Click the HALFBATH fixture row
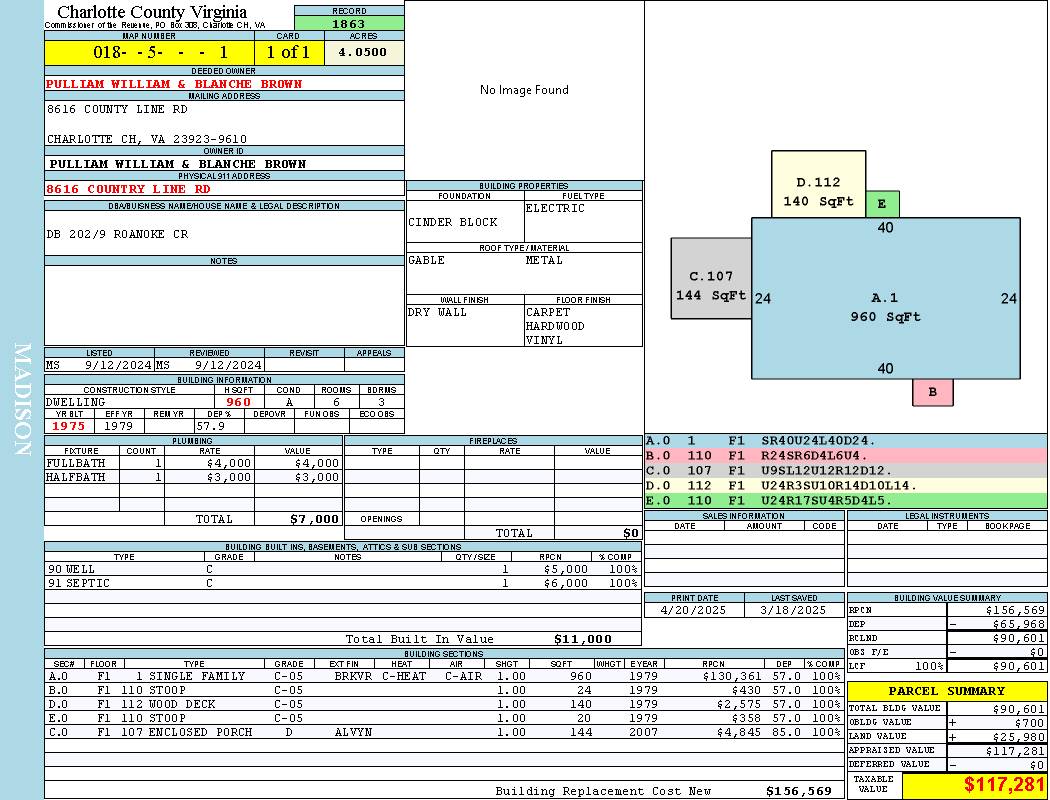This screenshot has height=800, width=1050. 194,477
